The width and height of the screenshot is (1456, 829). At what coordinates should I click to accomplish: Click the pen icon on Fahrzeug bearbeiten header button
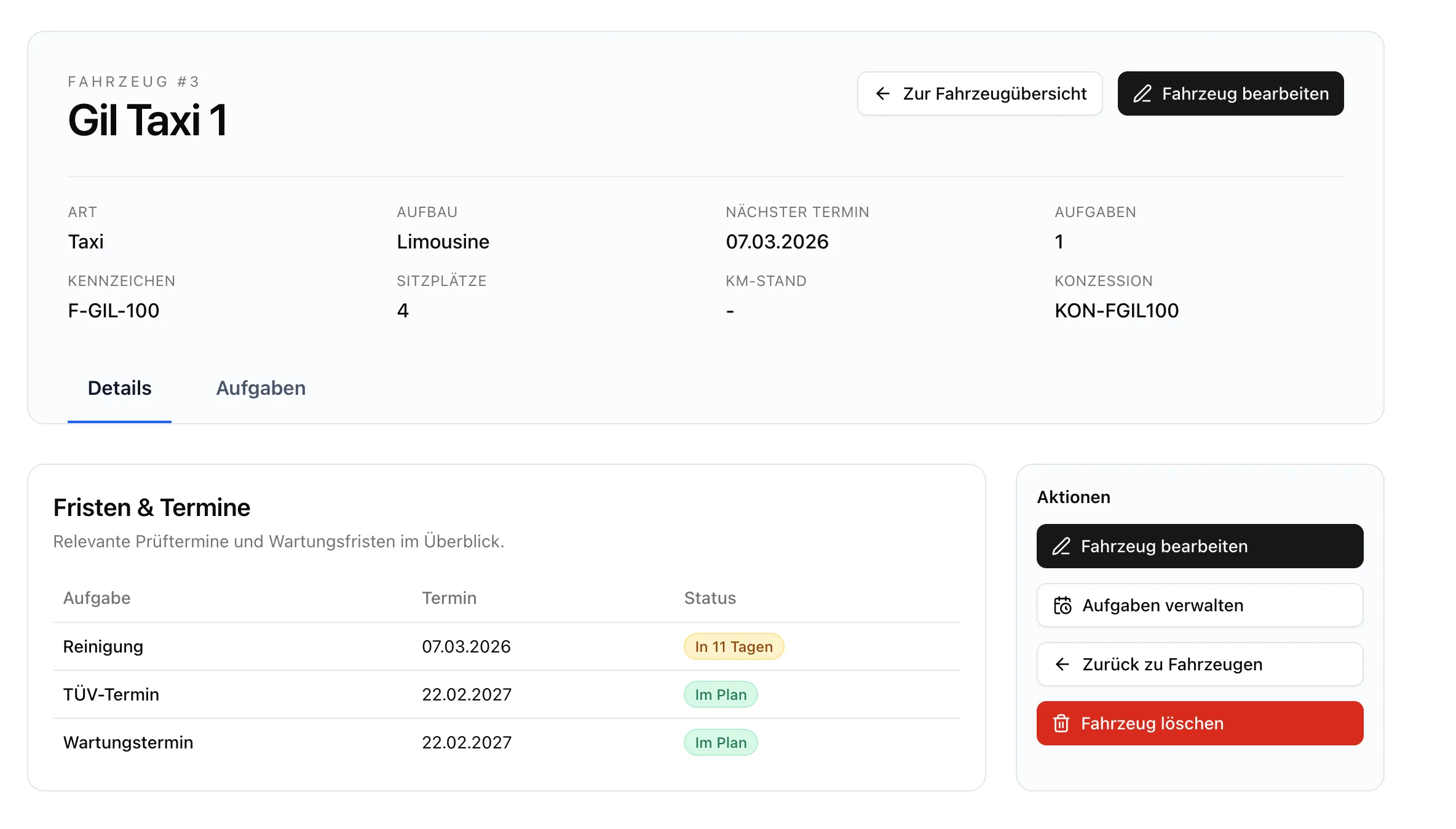coord(1142,93)
